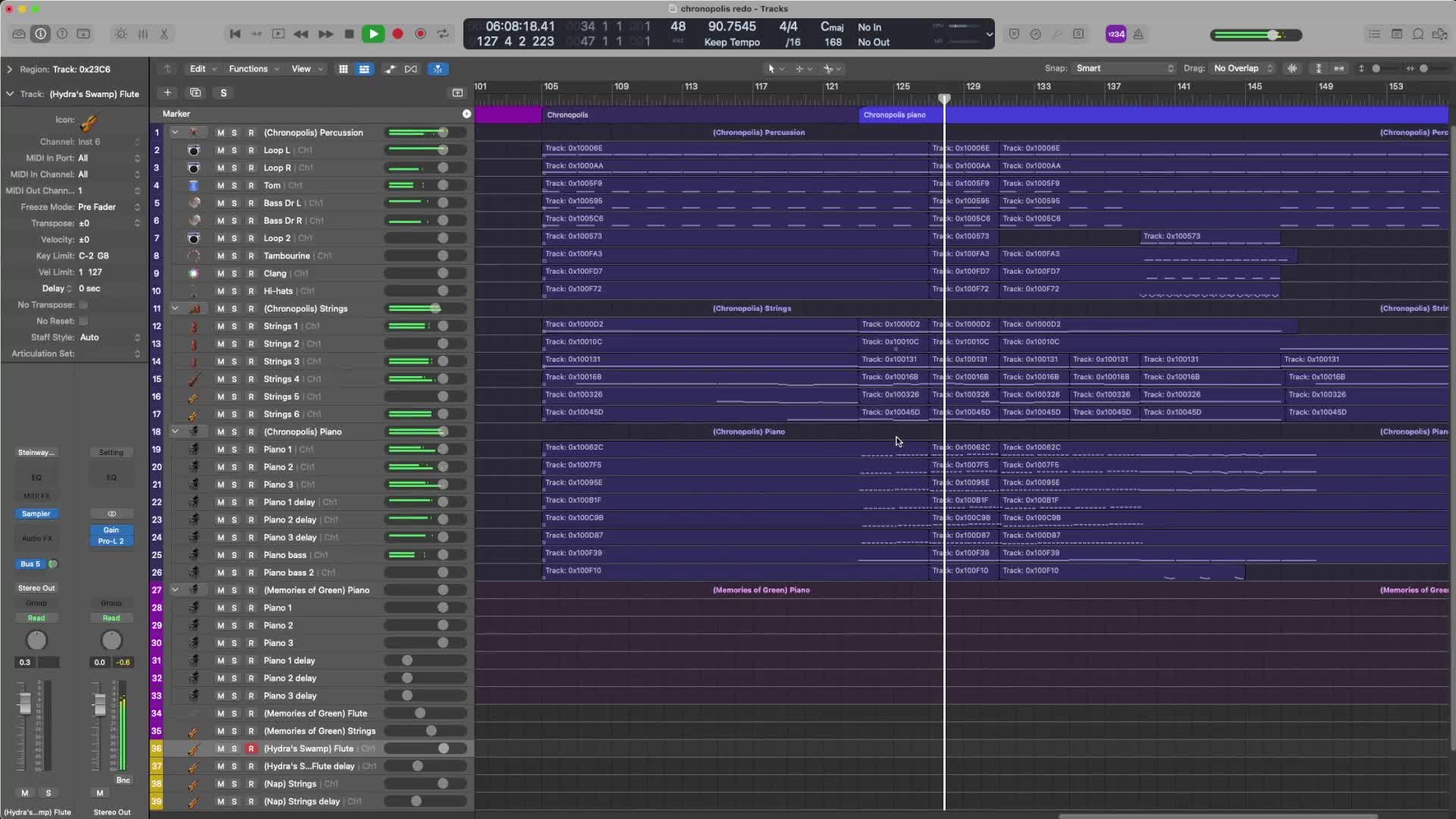This screenshot has width=1456, height=819.
Task: Enable the metronome click icon
Action: pyautogui.click(x=1138, y=34)
